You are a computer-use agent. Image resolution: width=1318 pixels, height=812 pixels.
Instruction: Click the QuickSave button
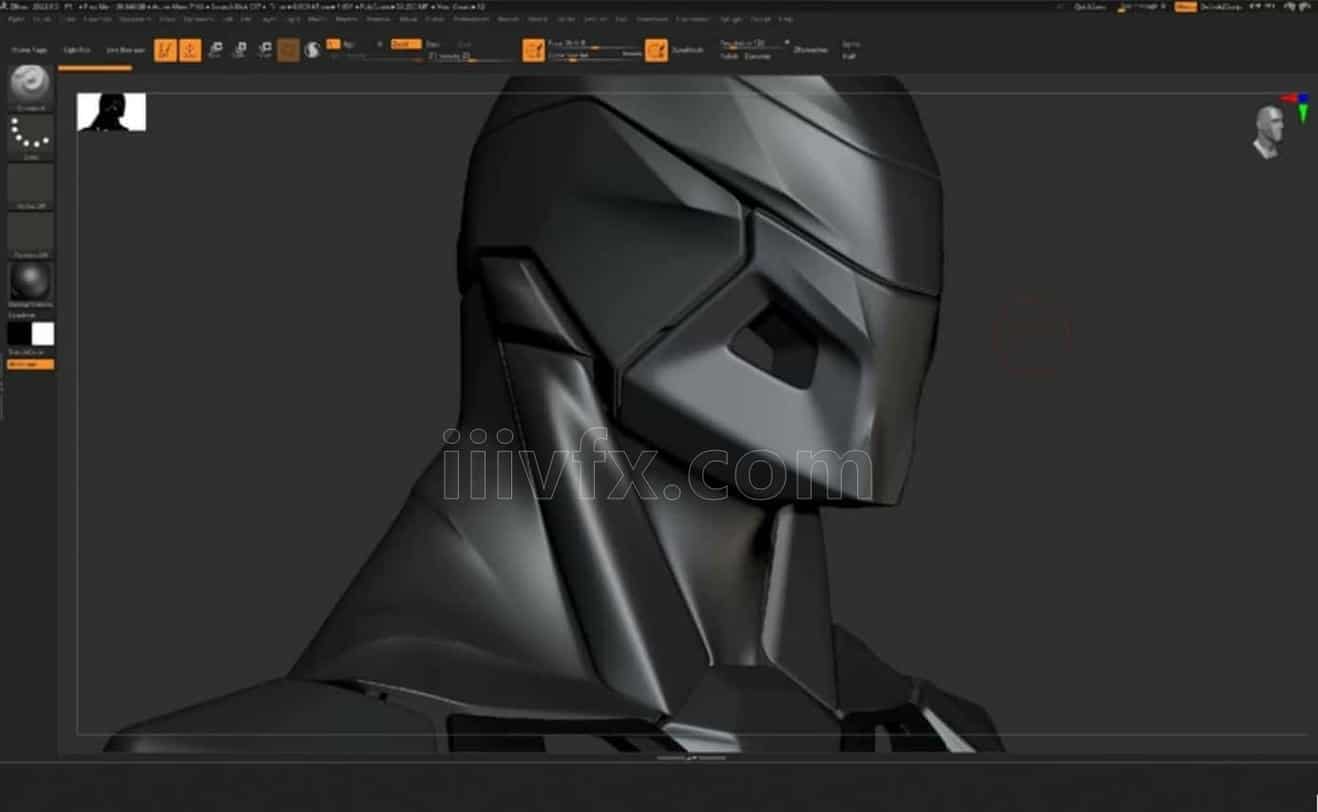1091,7
